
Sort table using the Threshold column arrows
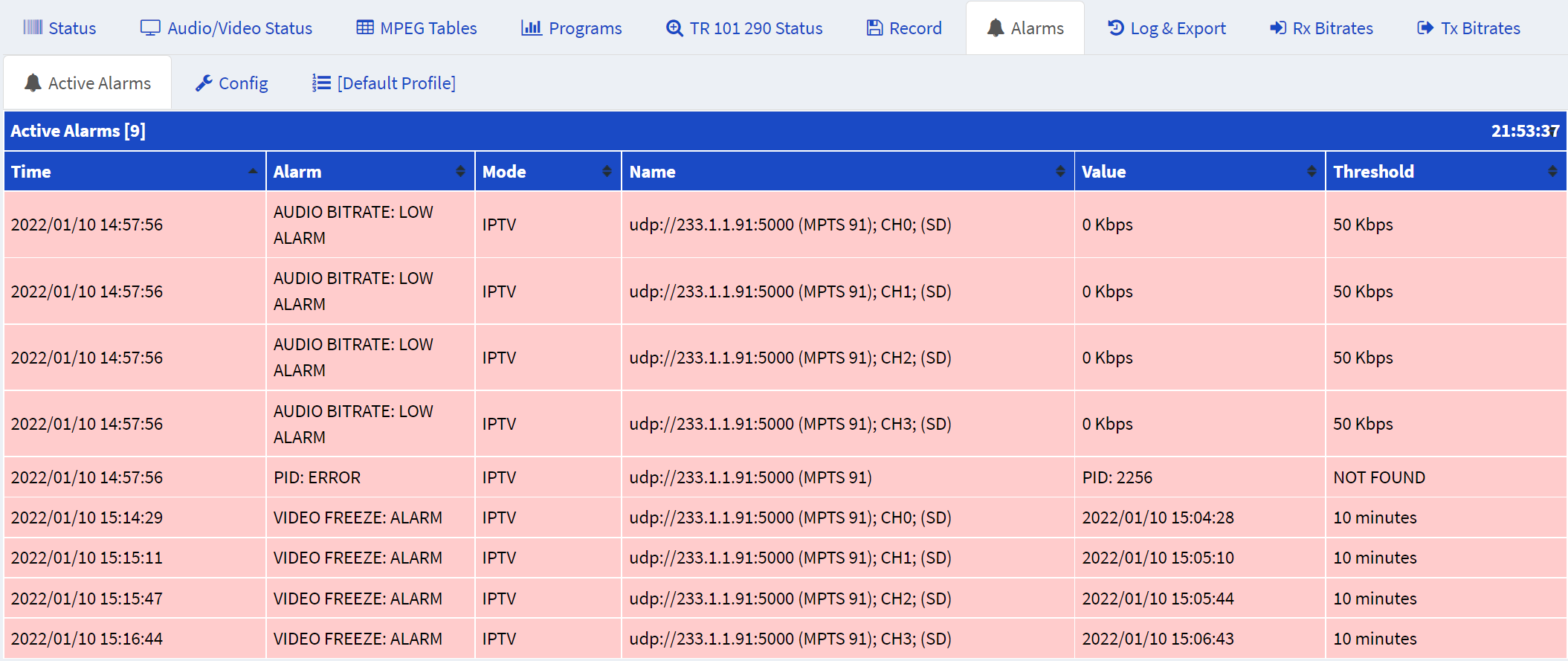coord(1552,171)
